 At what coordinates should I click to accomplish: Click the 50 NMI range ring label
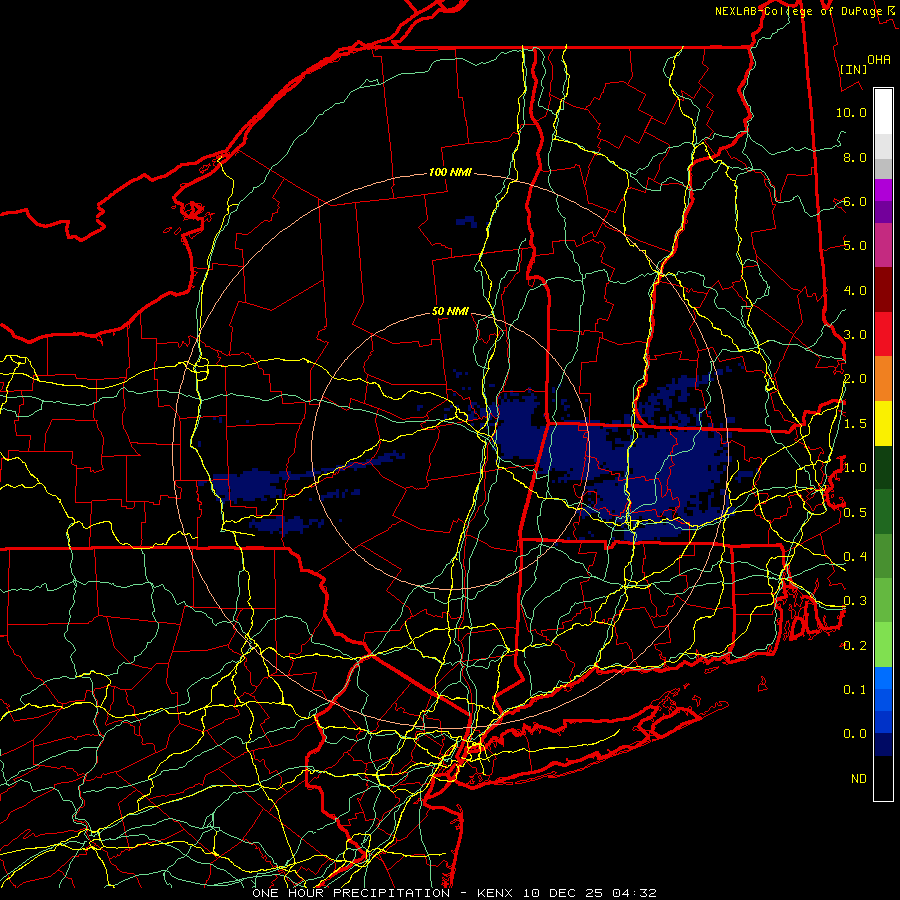pos(451,312)
